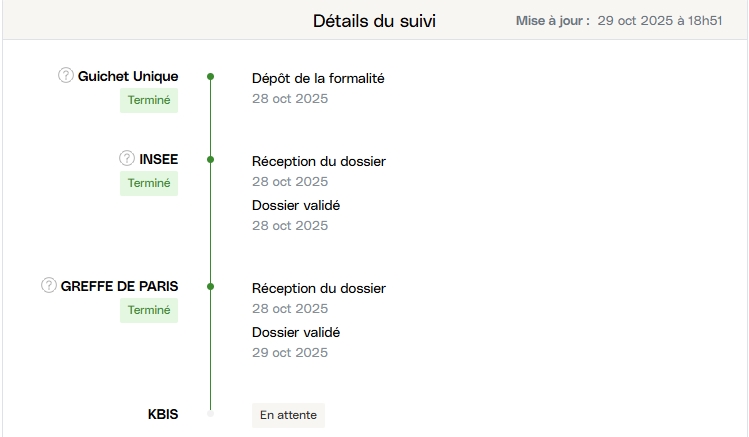The image size is (749, 437).
Task: Click GREFFE DE PARIS timeline dot
Action: 210,286
